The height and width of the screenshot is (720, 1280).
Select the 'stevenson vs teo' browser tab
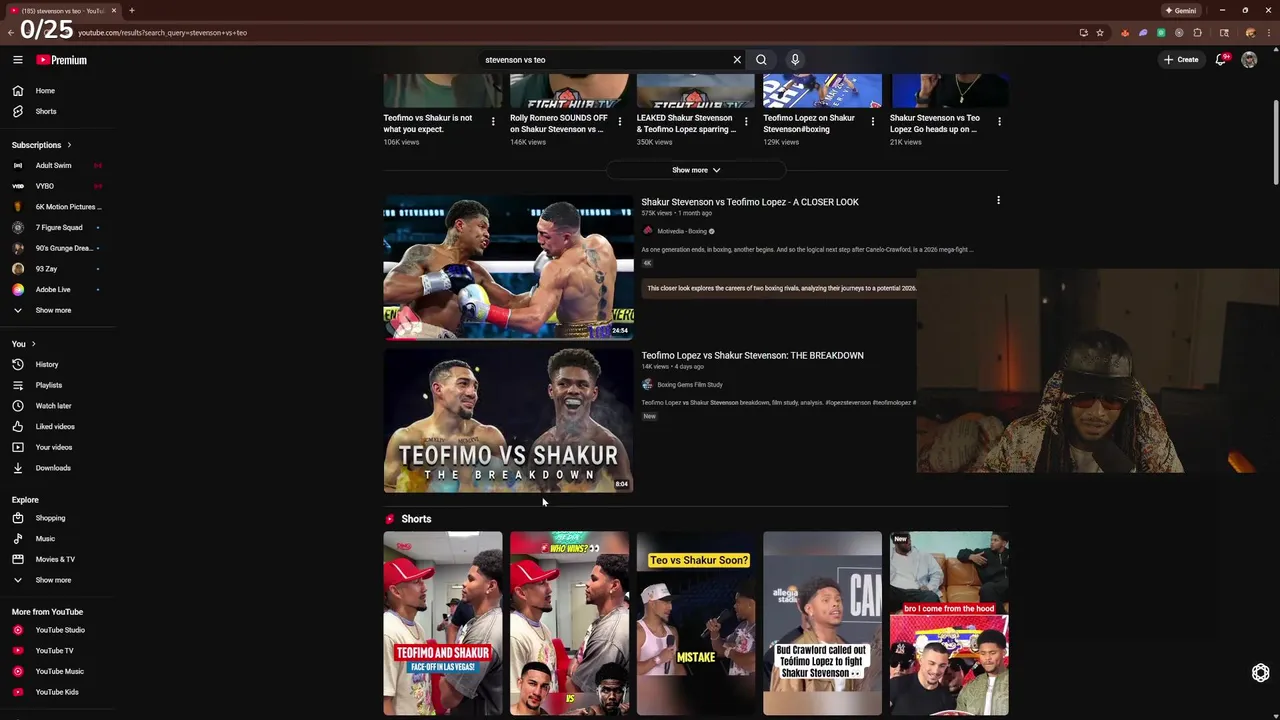click(x=62, y=10)
